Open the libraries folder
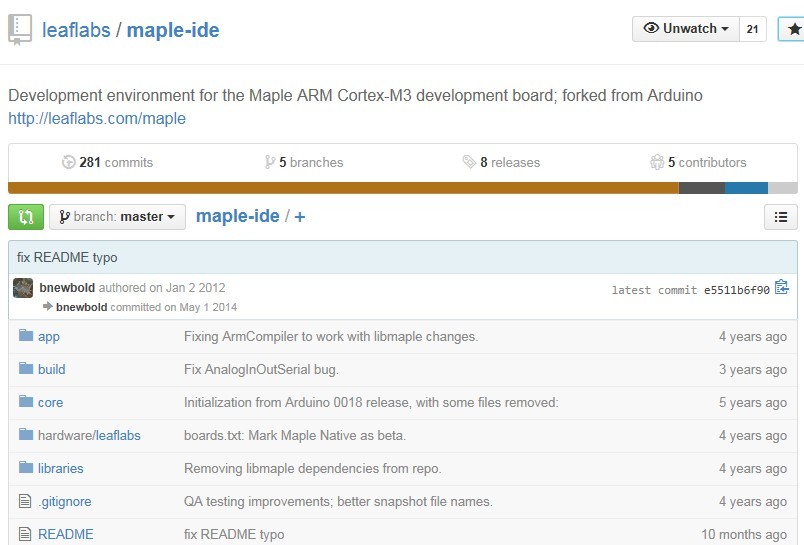 click(x=61, y=469)
